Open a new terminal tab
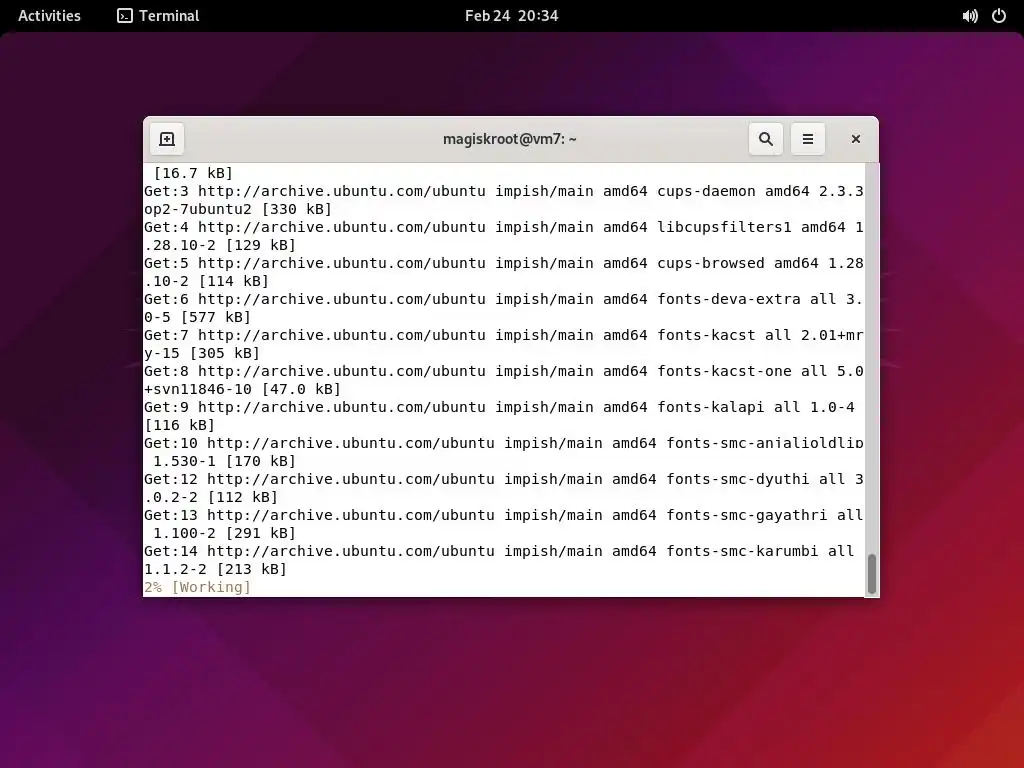The width and height of the screenshot is (1024, 768). (x=167, y=139)
